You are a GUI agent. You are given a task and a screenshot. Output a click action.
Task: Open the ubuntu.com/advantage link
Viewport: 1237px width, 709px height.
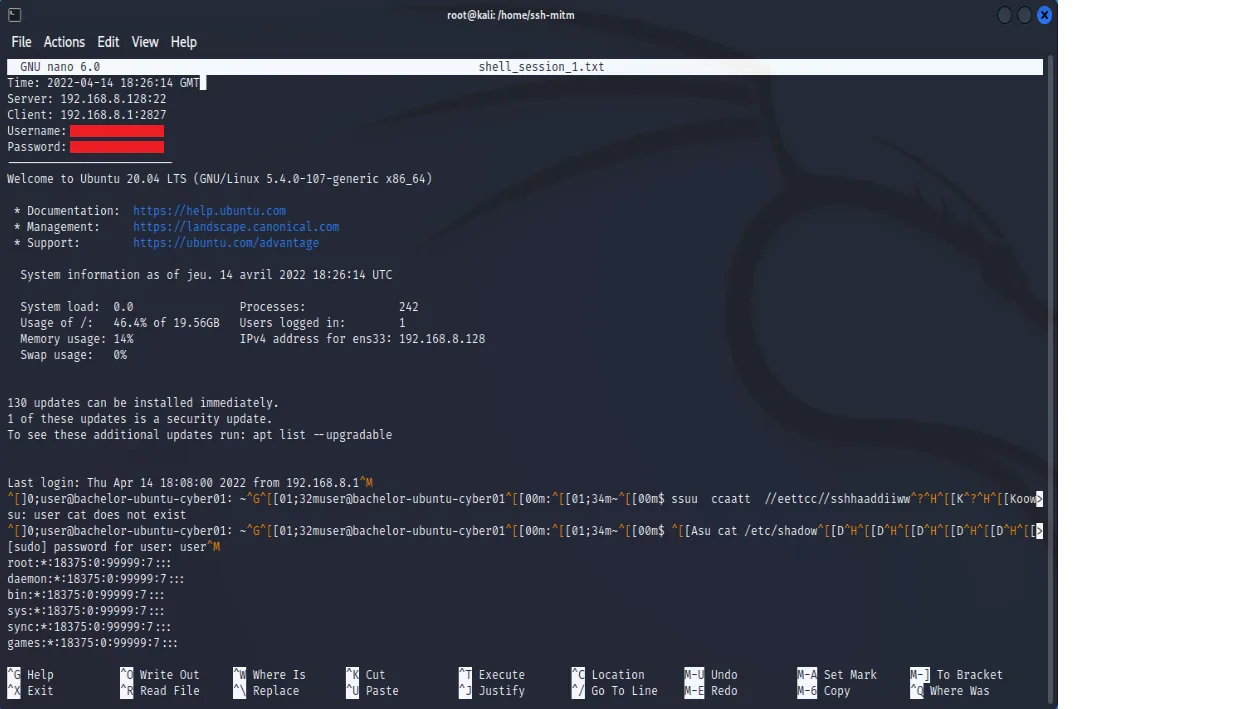point(226,243)
